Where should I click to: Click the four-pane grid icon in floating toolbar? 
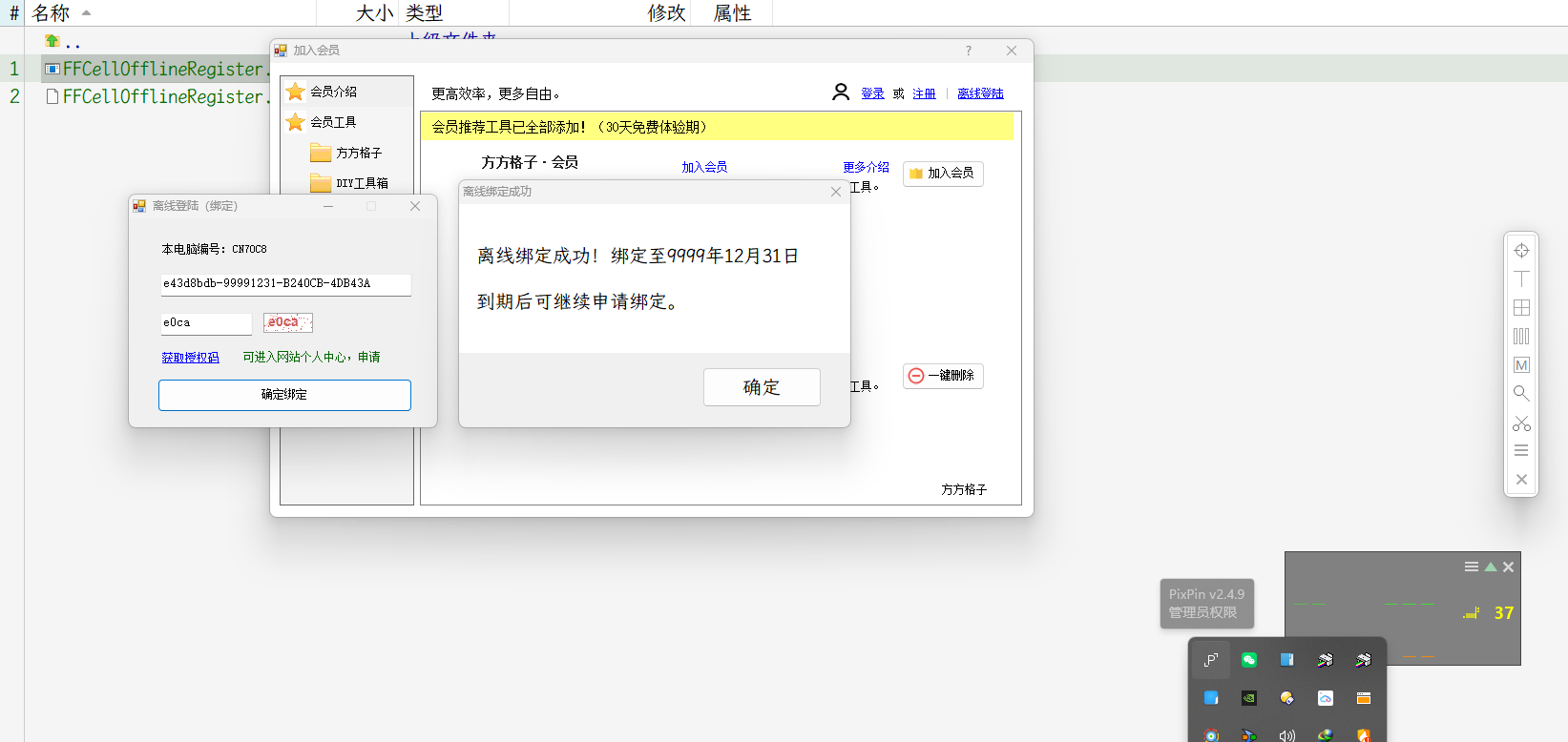coord(1521,308)
